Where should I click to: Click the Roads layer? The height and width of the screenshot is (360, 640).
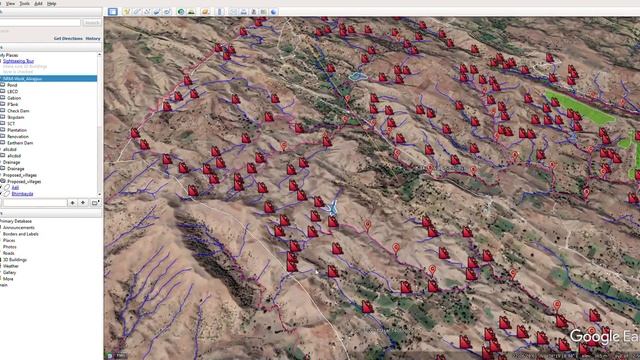[9, 253]
